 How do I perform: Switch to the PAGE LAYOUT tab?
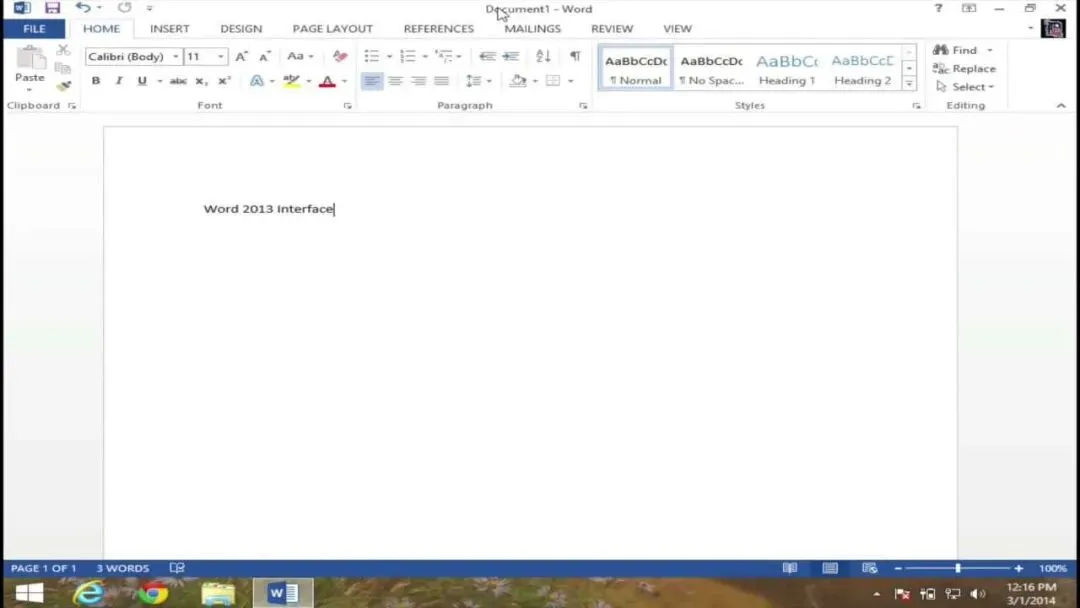click(x=333, y=29)
